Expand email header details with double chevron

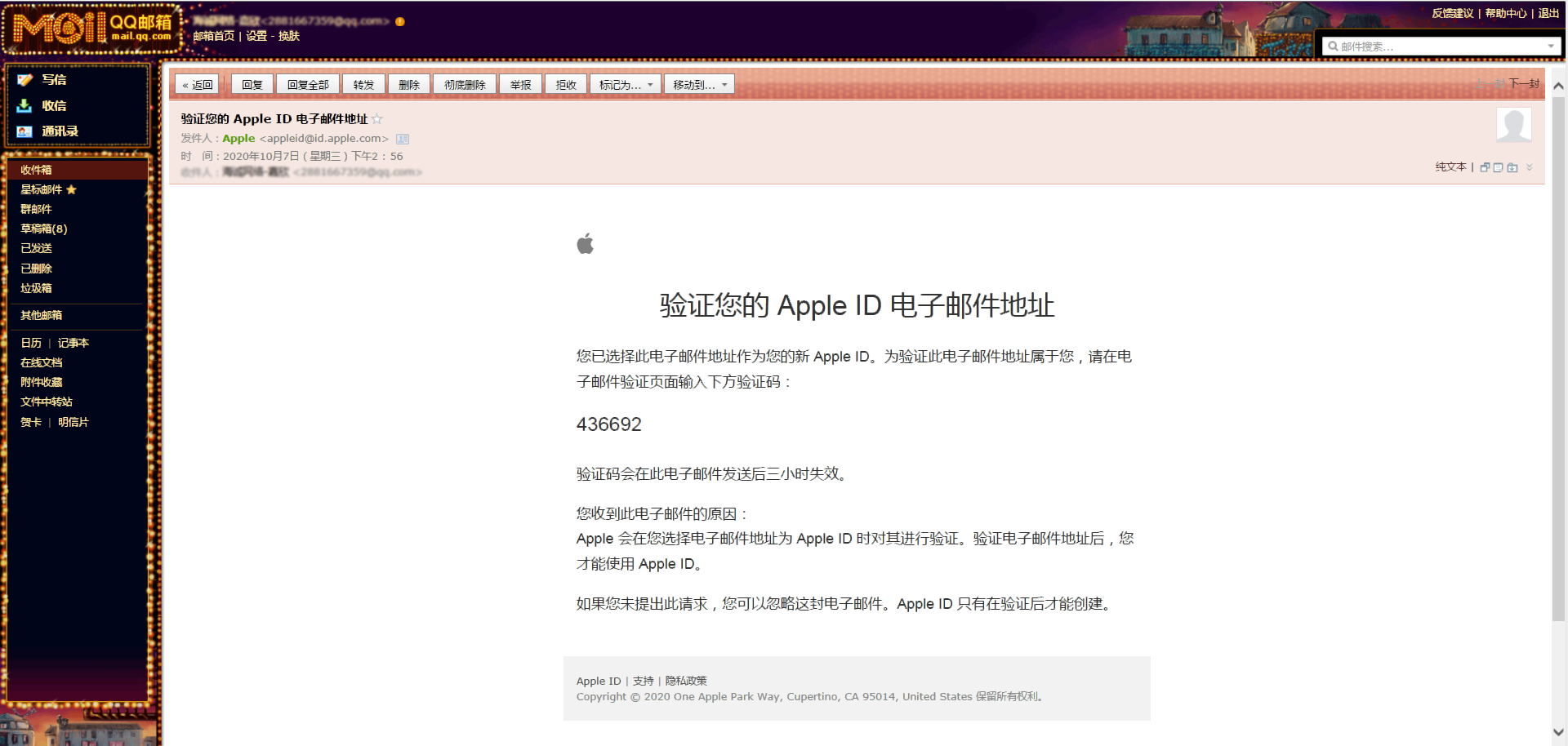click(x=1530, y=167)
